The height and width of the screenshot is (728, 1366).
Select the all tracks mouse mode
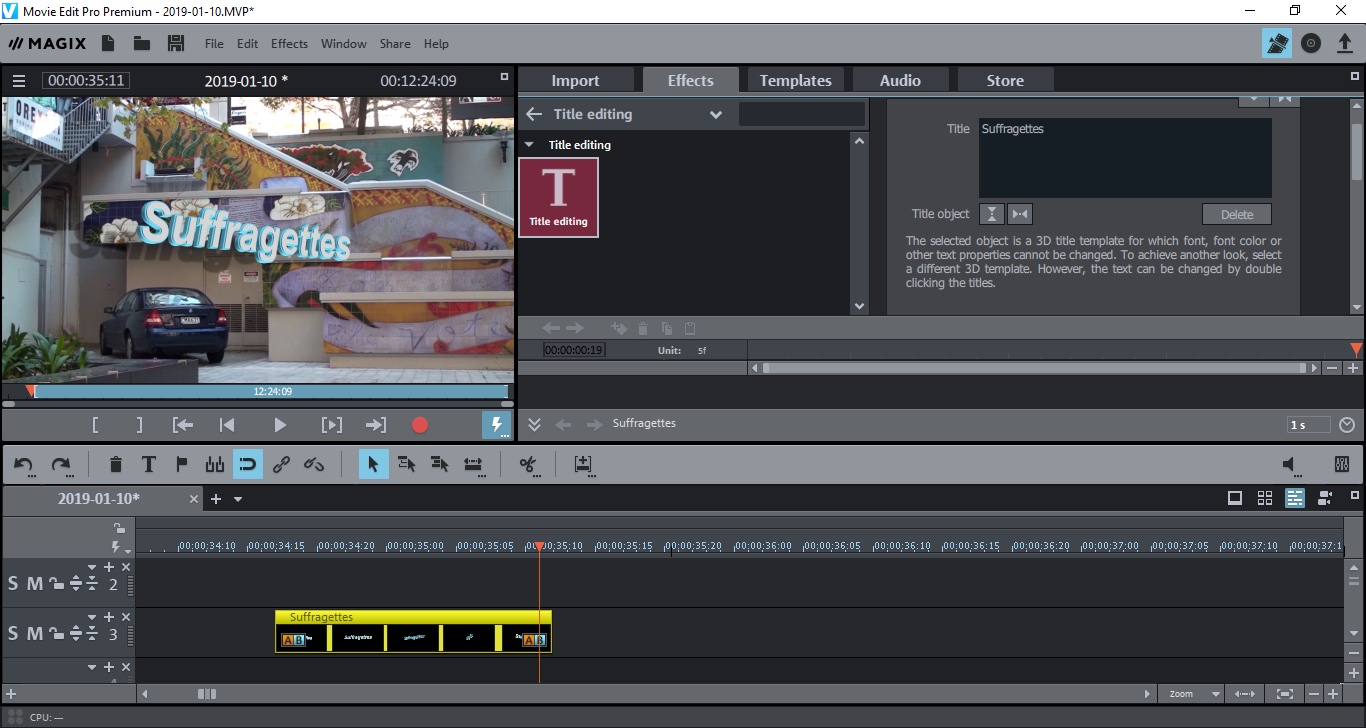[440, 464]
